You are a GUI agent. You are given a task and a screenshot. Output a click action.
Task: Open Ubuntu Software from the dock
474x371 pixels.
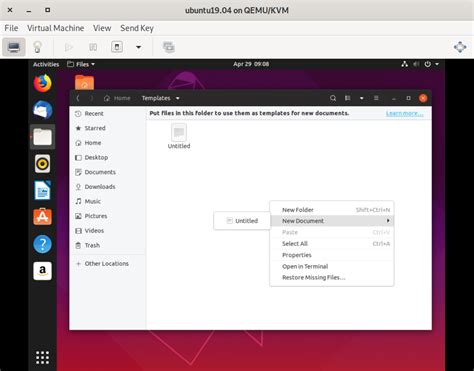43,217
